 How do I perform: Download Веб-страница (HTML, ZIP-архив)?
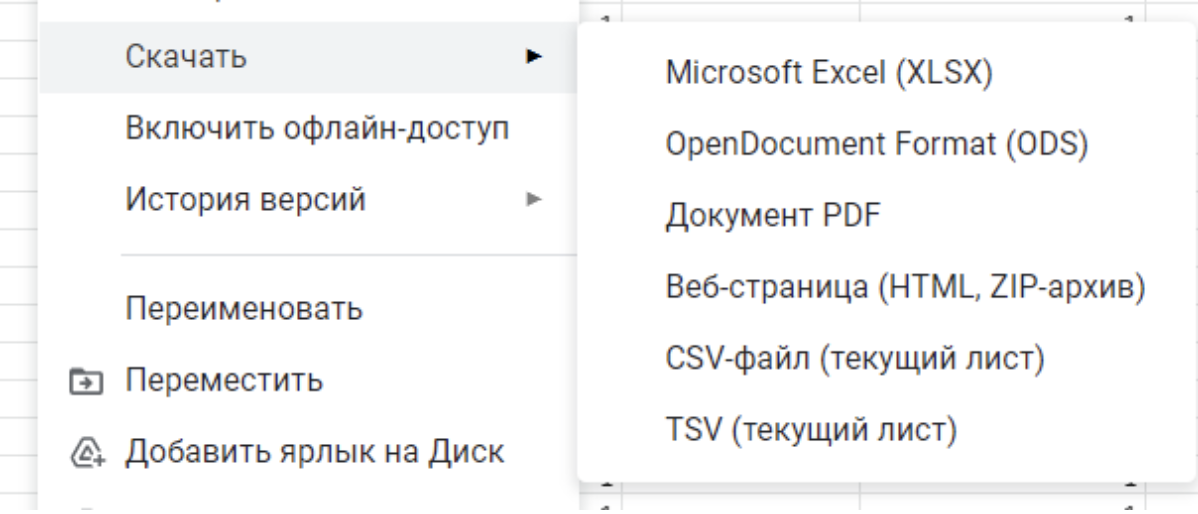tap(886, 288)
